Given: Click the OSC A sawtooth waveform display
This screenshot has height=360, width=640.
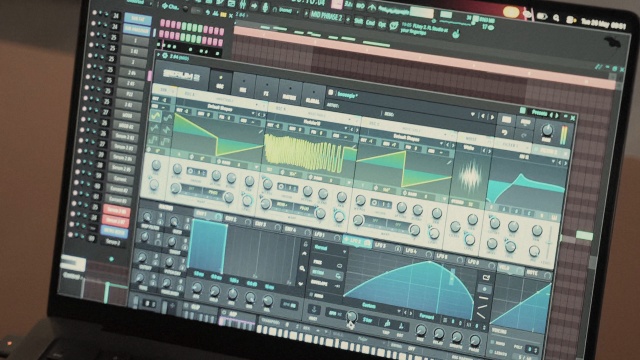Looking at the screenshot, I should point(219,136).
